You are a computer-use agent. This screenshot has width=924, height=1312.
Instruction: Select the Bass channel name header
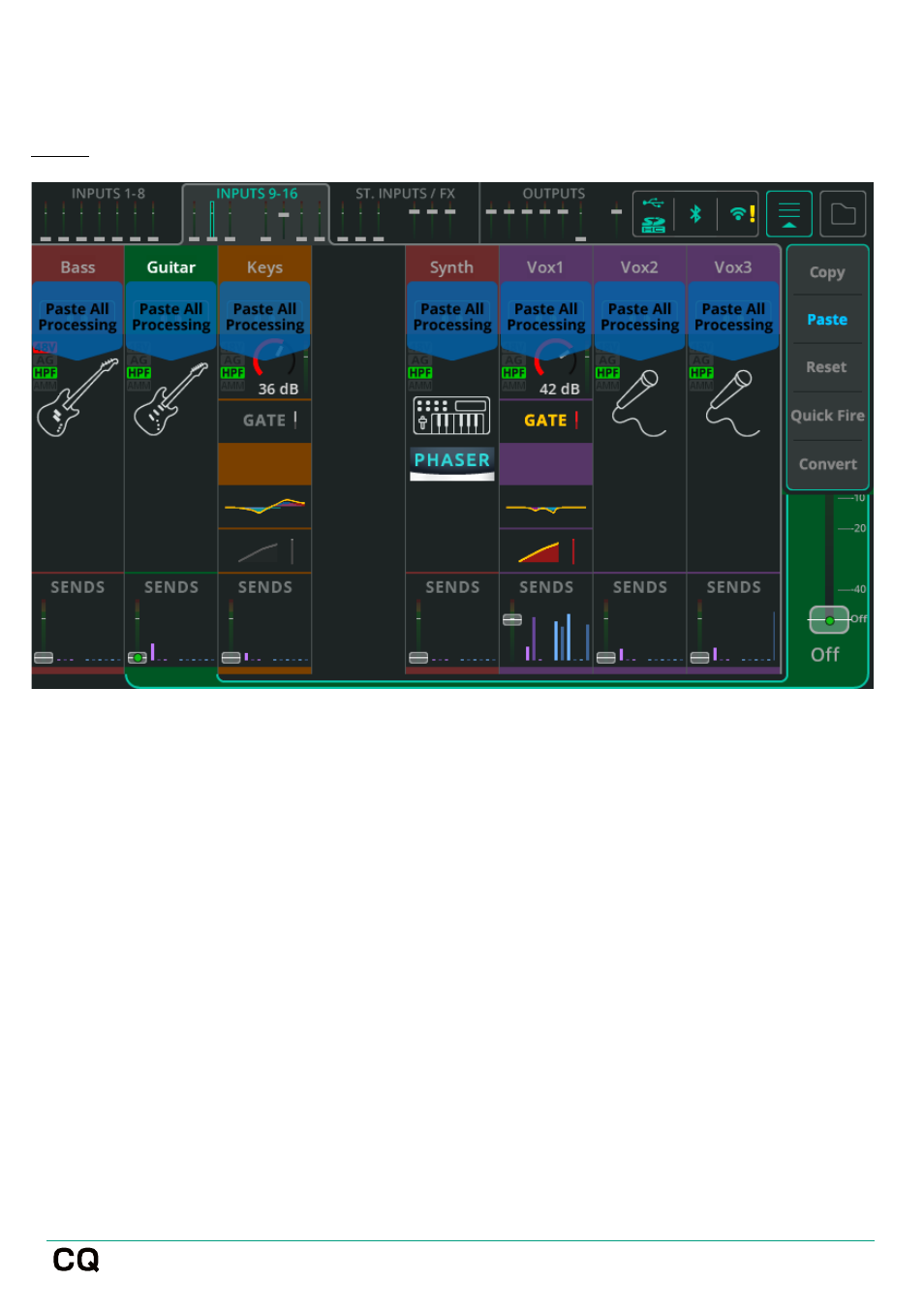[x=77, y=266]
